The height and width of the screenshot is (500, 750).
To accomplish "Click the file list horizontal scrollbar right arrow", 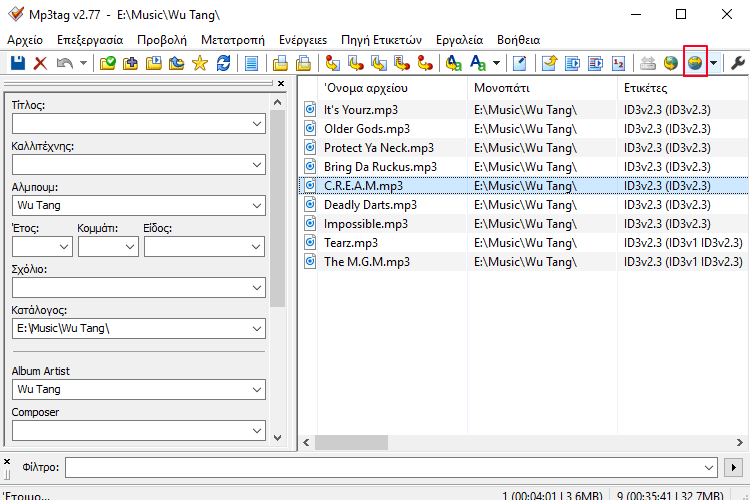I will click(739, 443).
